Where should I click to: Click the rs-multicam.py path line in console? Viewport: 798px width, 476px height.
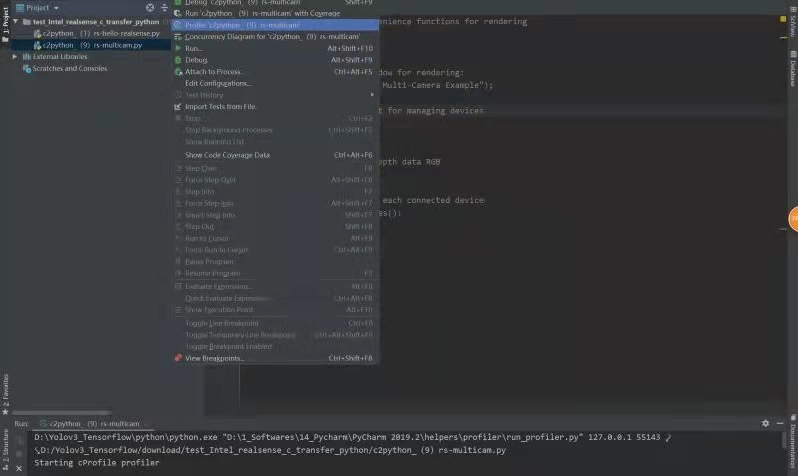pyautogui.click(x=270, y=450)
